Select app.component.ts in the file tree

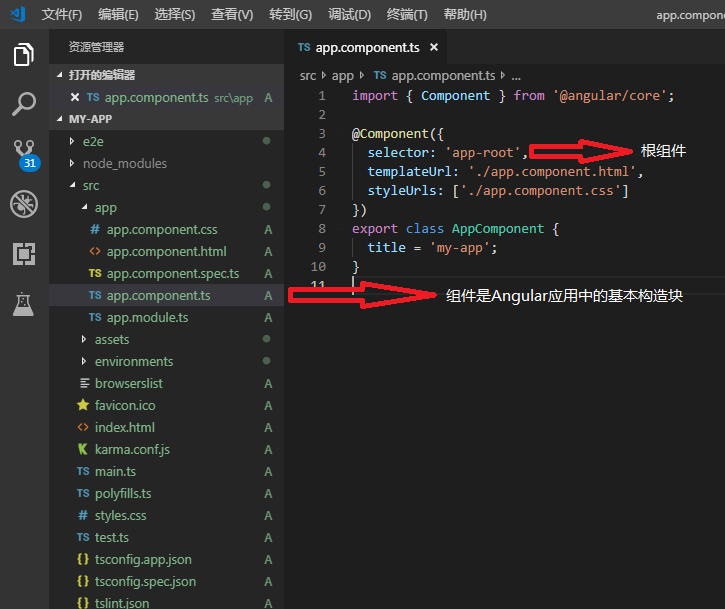[166, 295]
